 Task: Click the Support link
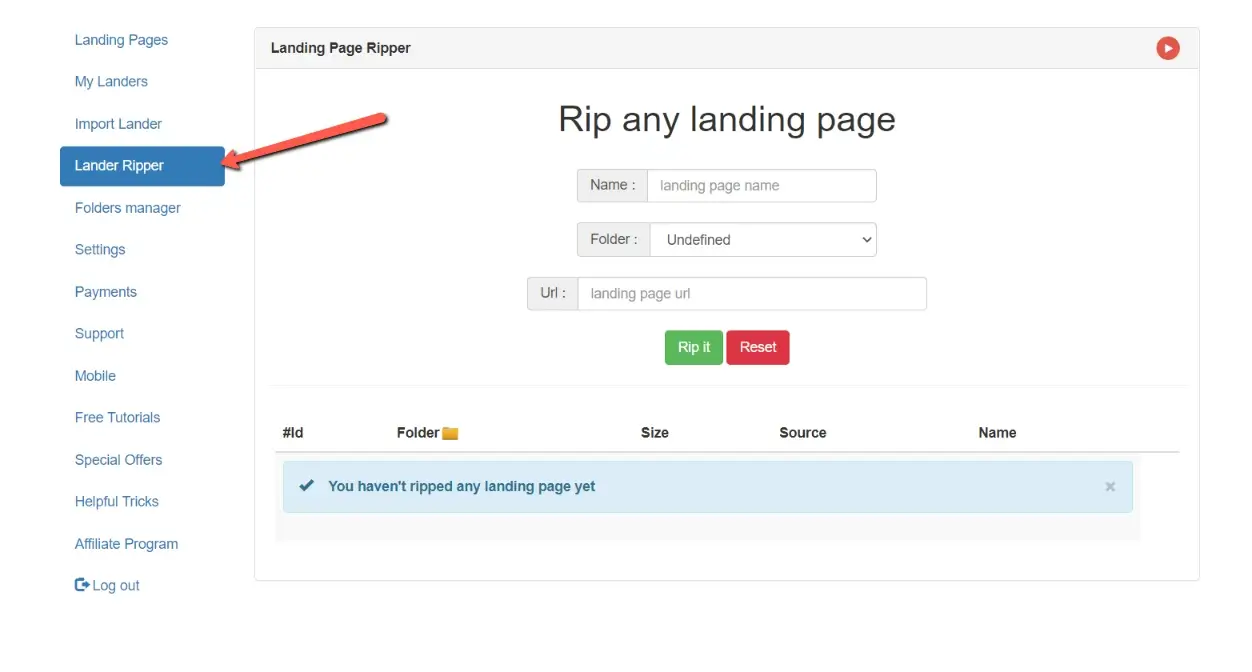(99, 334)
